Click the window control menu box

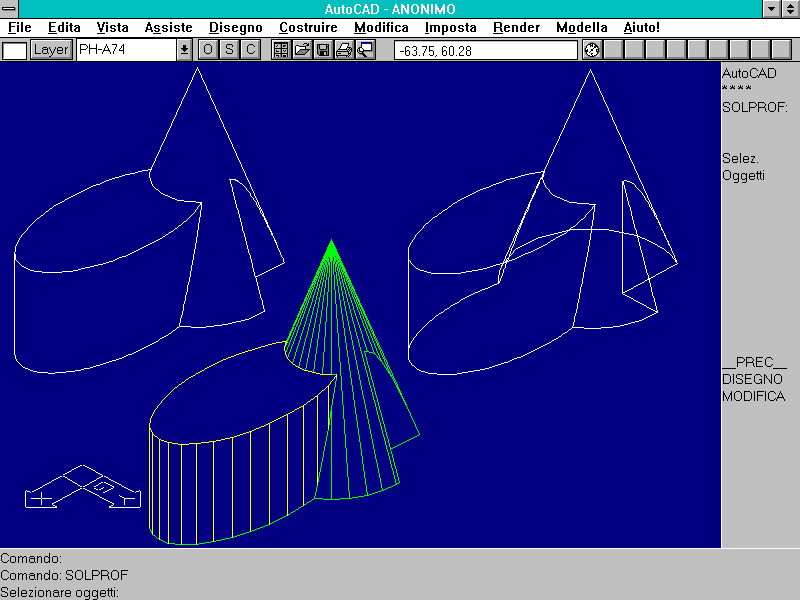pos(9,9)
